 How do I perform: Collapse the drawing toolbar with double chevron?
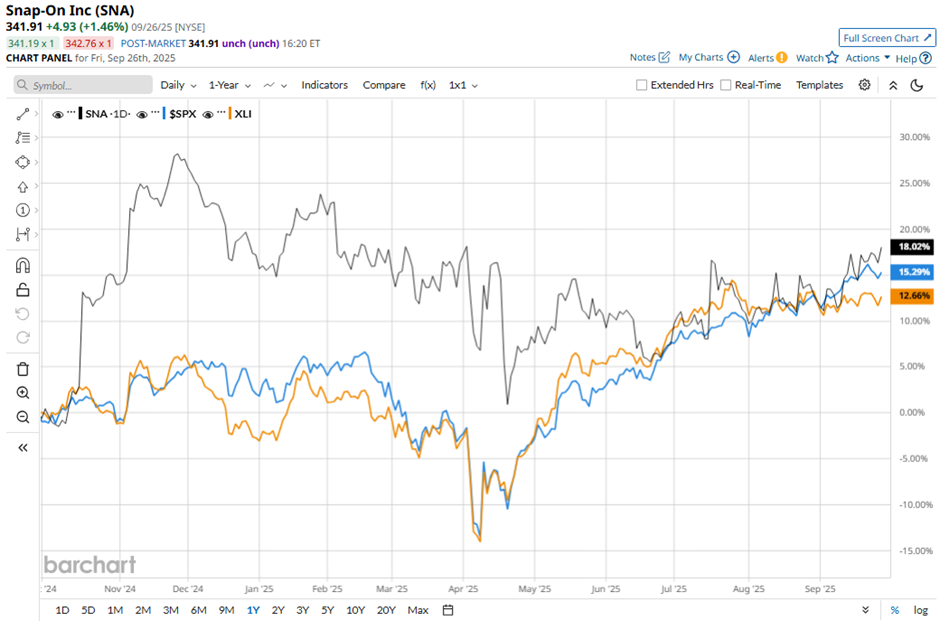coord(22,448)
